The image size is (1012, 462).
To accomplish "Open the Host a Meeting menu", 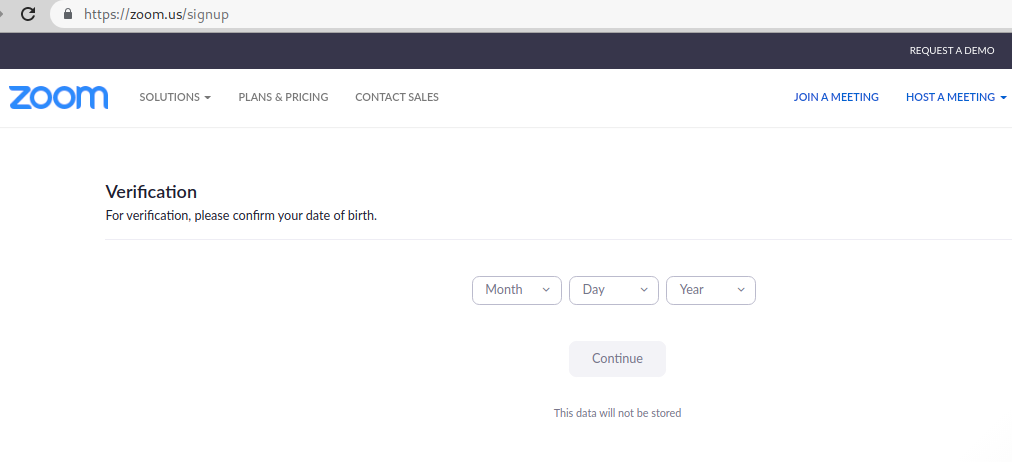I will pos(956,97).
